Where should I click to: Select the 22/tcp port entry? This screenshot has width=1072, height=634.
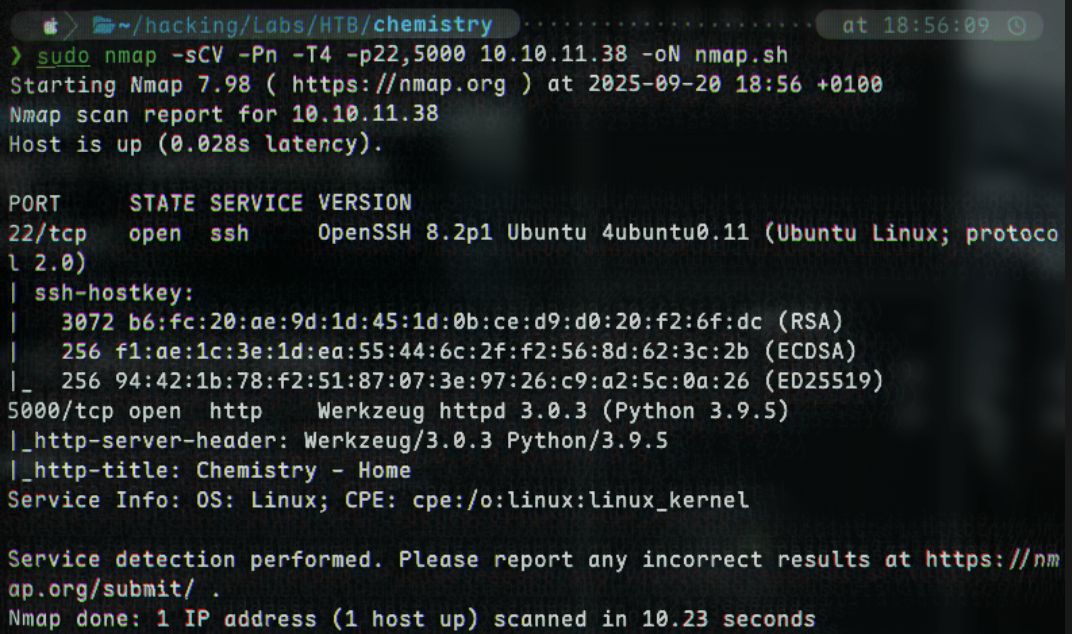[48, 233]
